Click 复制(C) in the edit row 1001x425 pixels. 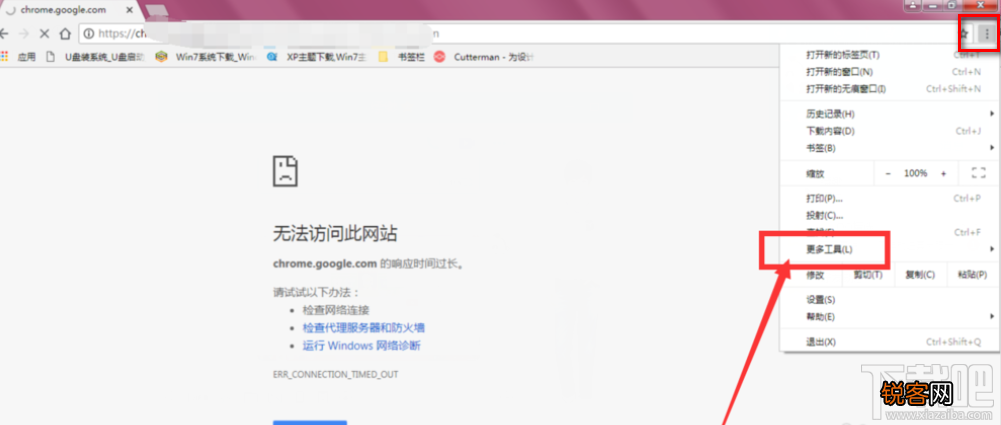[919, 275]
